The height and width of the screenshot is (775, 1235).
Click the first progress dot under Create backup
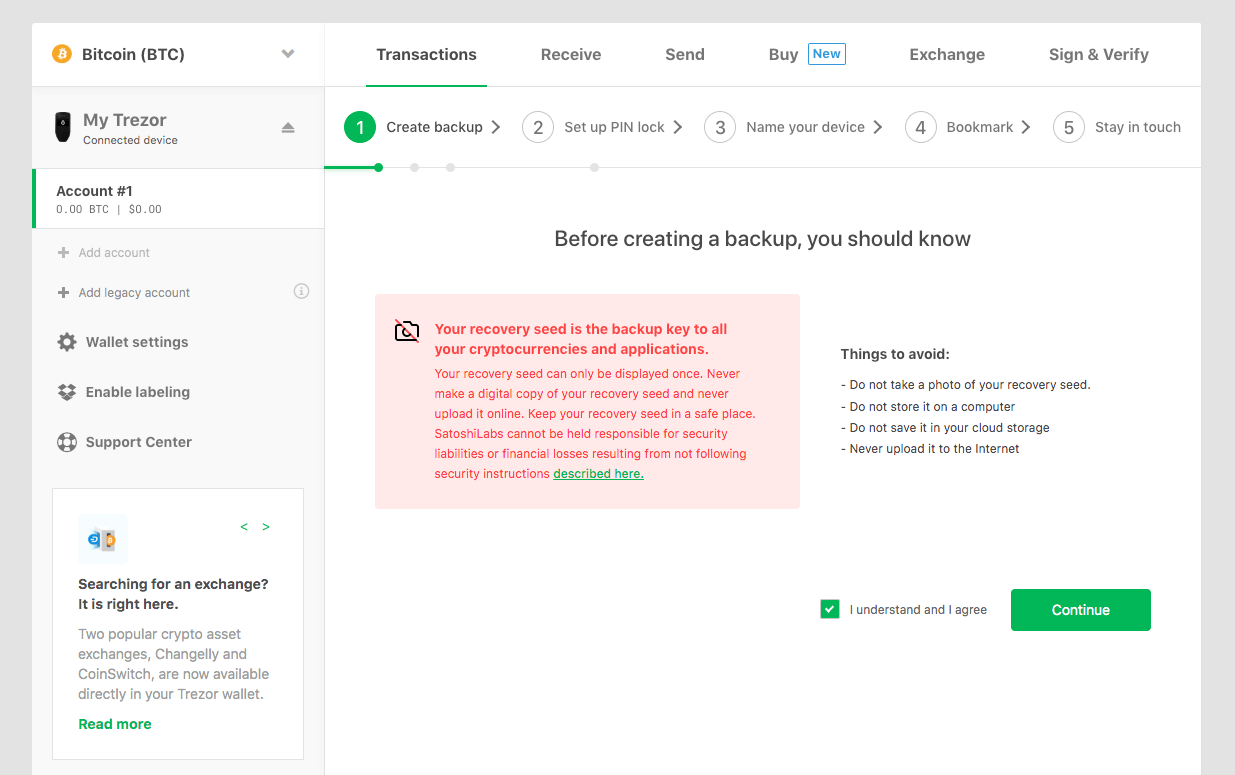tap(378, 168)
